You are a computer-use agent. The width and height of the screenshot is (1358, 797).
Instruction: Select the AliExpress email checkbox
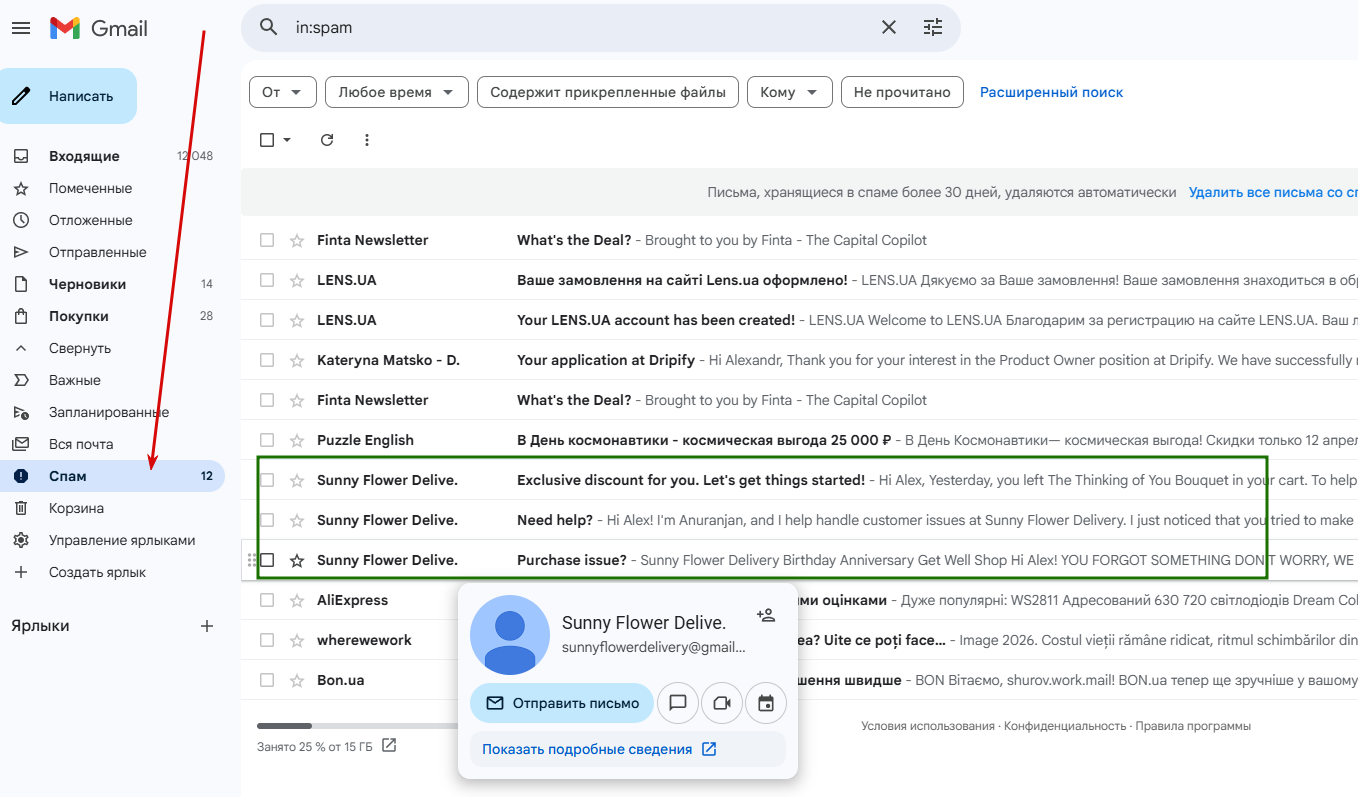tap(267, 600)
